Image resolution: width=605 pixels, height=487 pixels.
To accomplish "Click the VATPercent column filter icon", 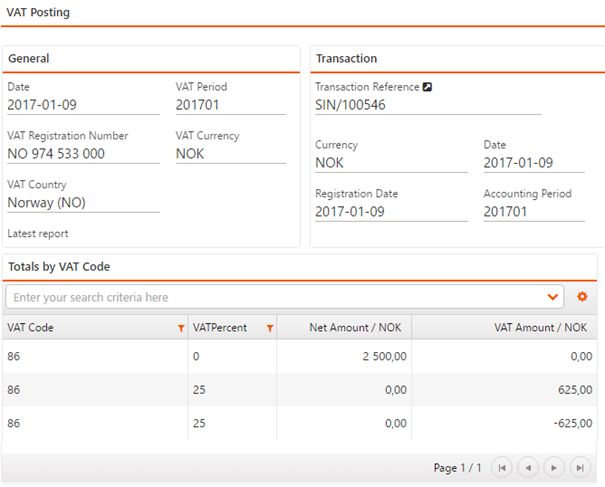I will click(270, 328).
